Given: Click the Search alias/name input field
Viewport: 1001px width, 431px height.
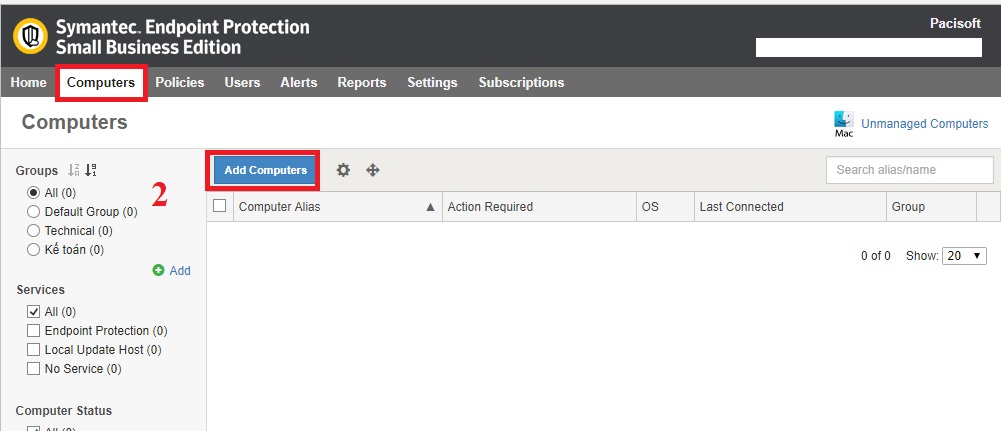Looking at the screenshot, I should [x=910, y=170].
